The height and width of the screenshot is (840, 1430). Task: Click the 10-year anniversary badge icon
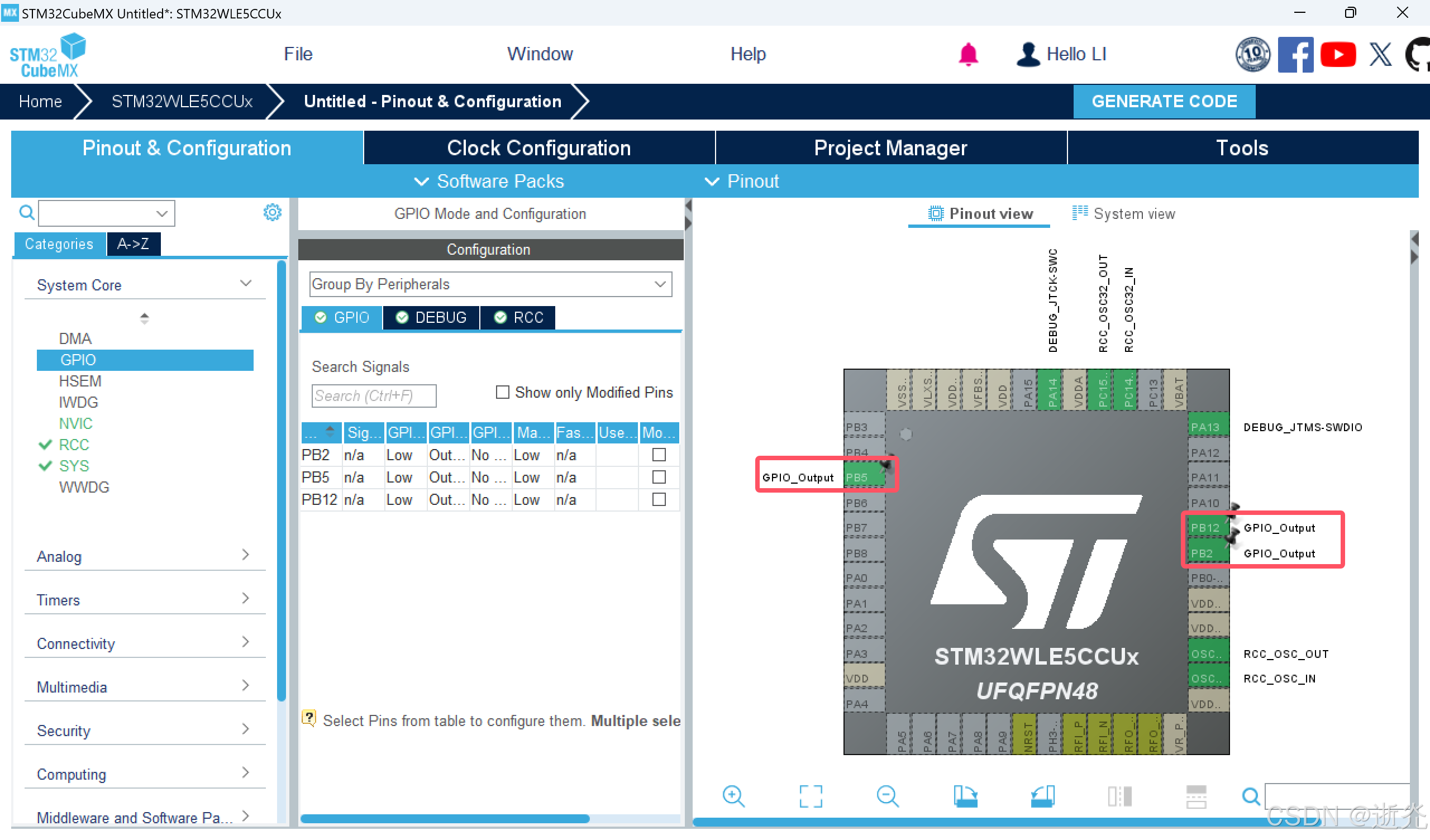click(x=1253, y=55)
